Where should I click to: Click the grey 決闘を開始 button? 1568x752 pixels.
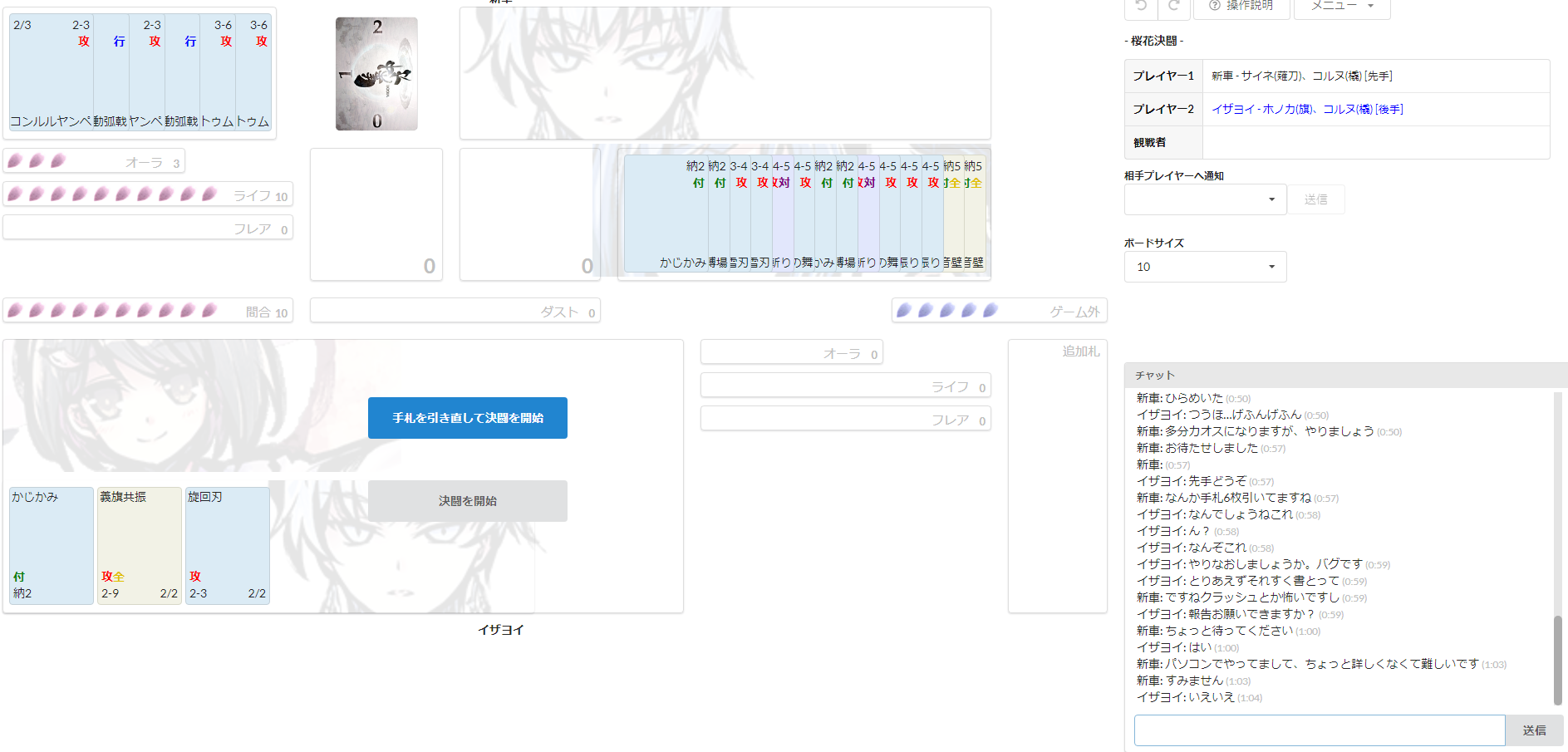pyautogui.click(x=468, y=501)
